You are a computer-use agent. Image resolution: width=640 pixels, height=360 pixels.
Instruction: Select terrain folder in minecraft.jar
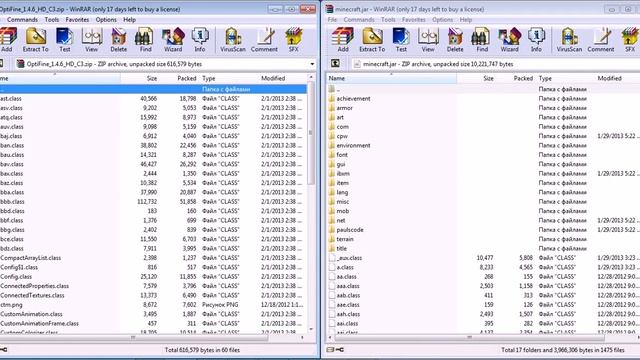345,239
